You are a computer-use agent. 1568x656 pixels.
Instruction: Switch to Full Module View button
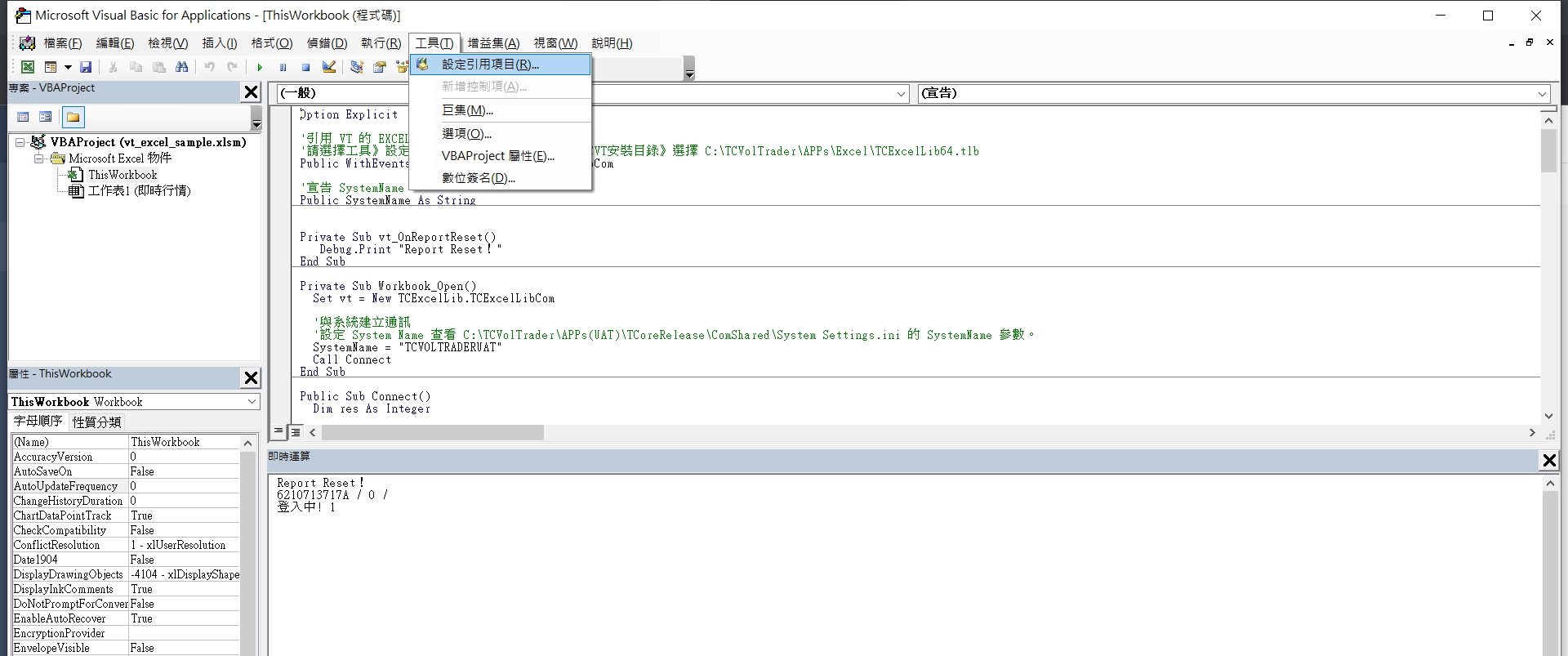point(296,432)
